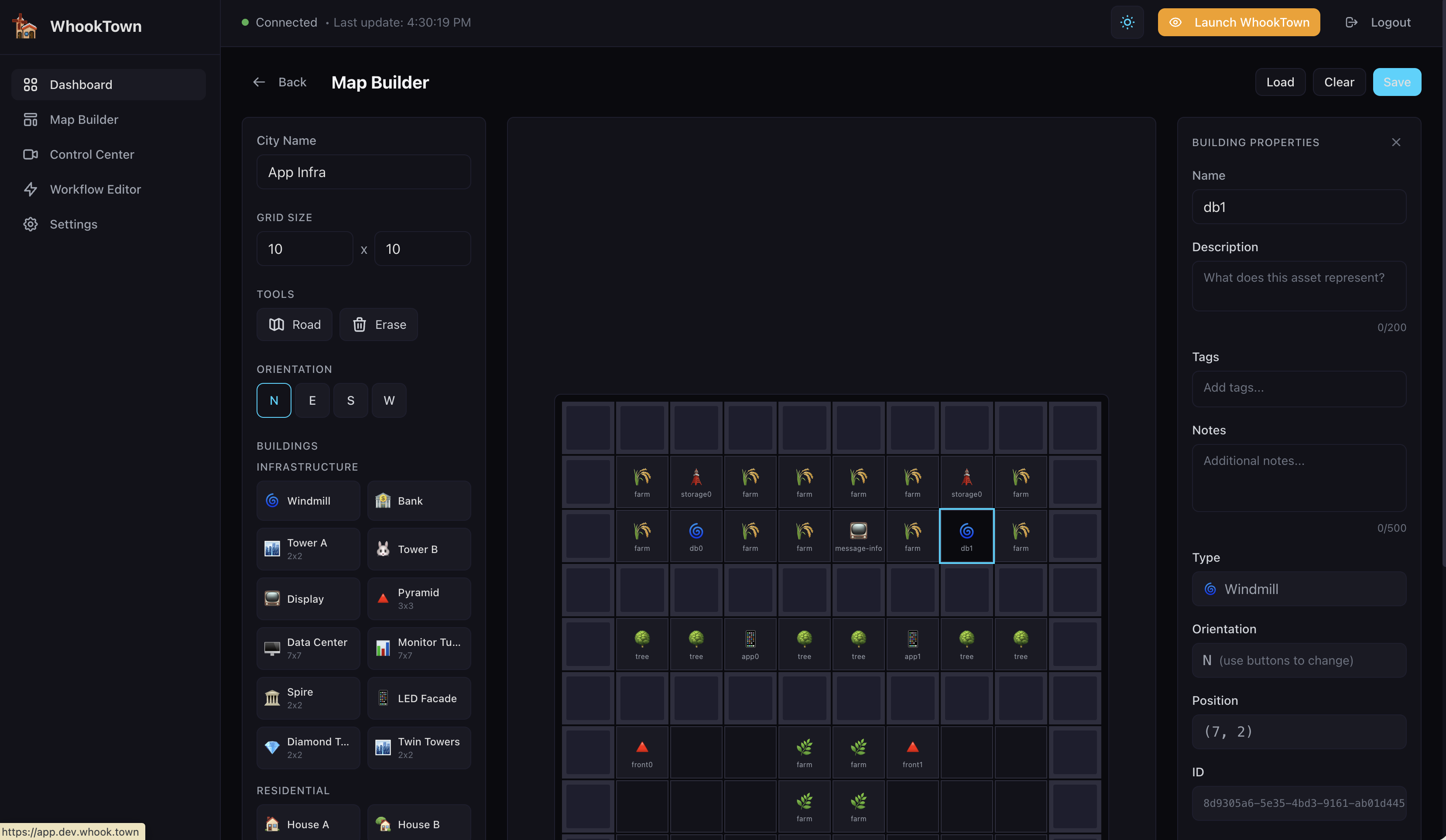Select the db0 windmill cell
1446x840 pixels.
pos(696,536)
